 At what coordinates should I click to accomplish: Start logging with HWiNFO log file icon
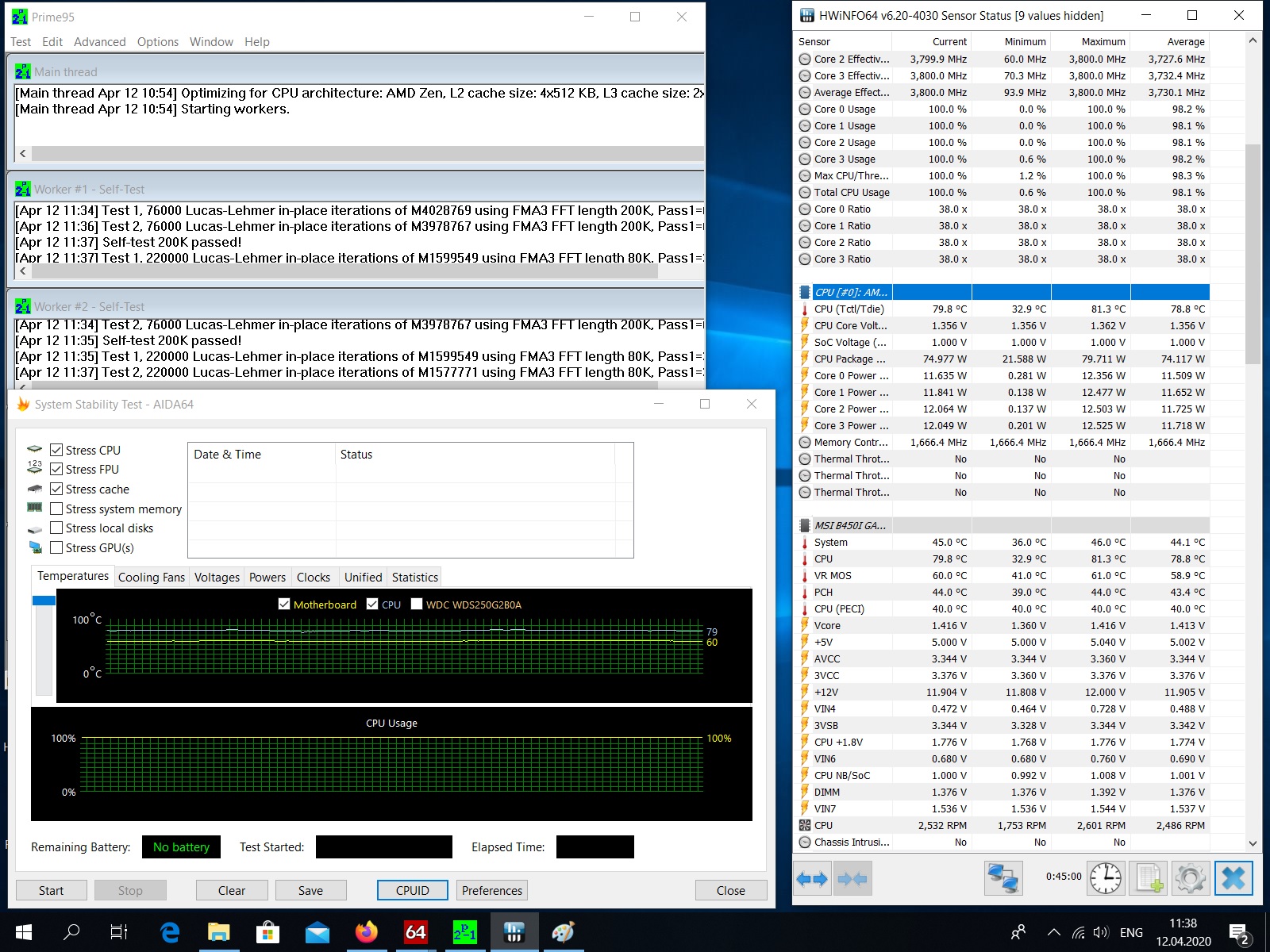(1149, 878)
